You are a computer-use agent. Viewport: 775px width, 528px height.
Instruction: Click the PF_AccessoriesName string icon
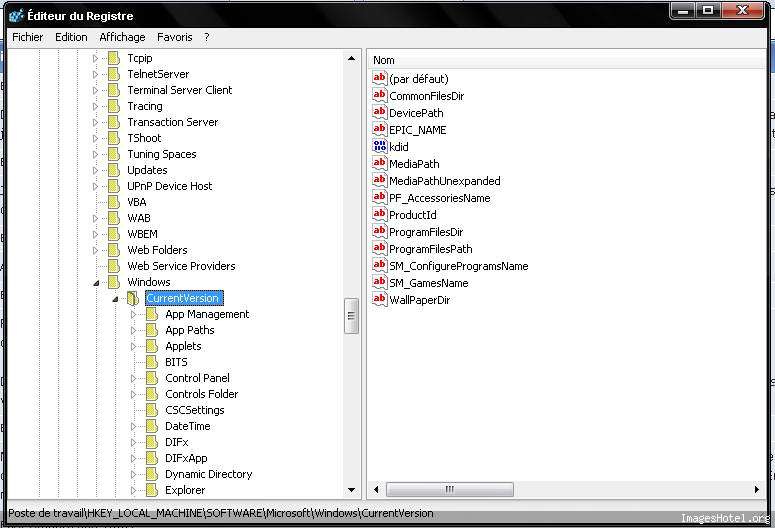coord(380,197)
